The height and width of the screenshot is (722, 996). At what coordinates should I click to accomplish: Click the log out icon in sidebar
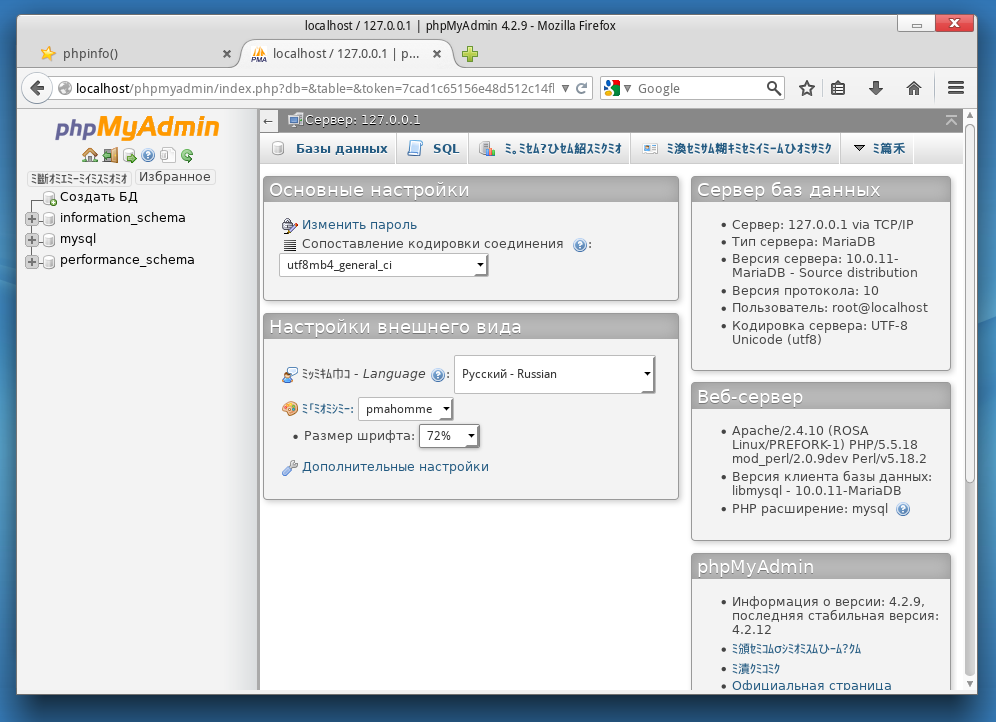[x=111, y=155]
